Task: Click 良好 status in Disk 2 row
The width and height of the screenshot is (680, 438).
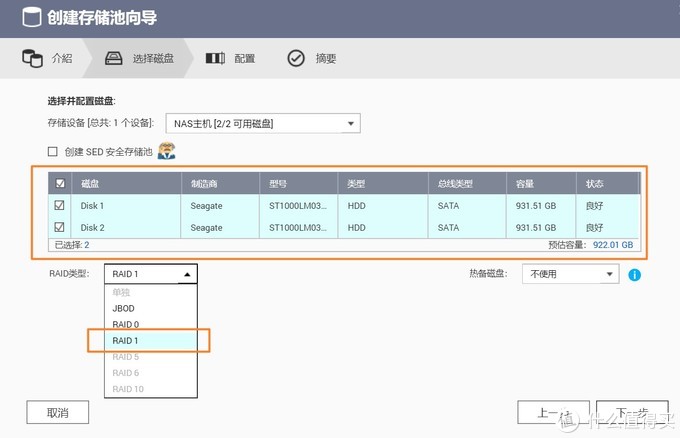Action: [x=595, y=228]
